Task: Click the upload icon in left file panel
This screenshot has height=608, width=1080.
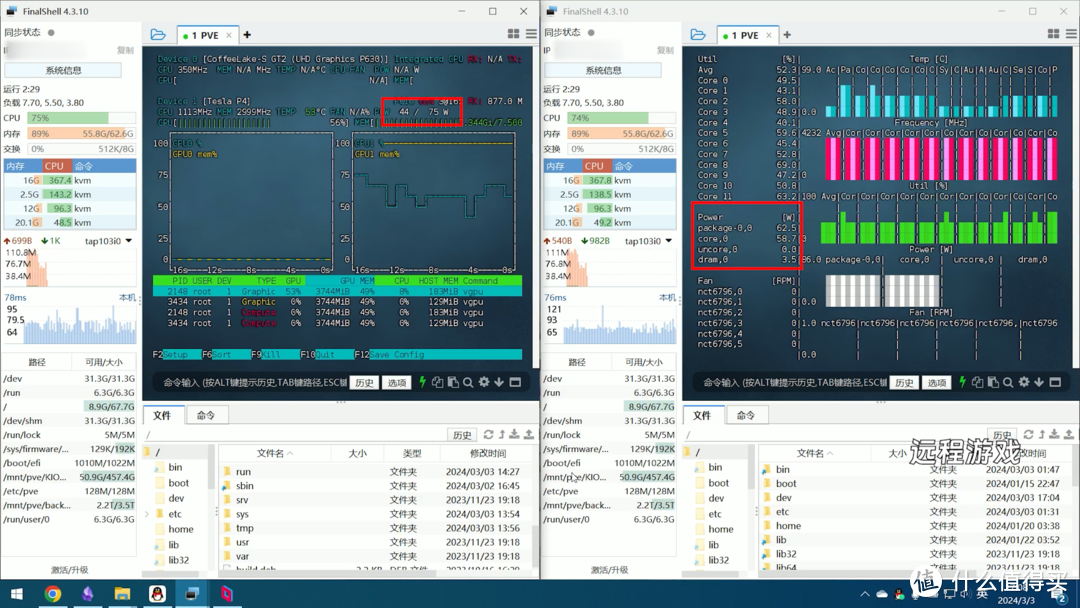Action: 528,435
